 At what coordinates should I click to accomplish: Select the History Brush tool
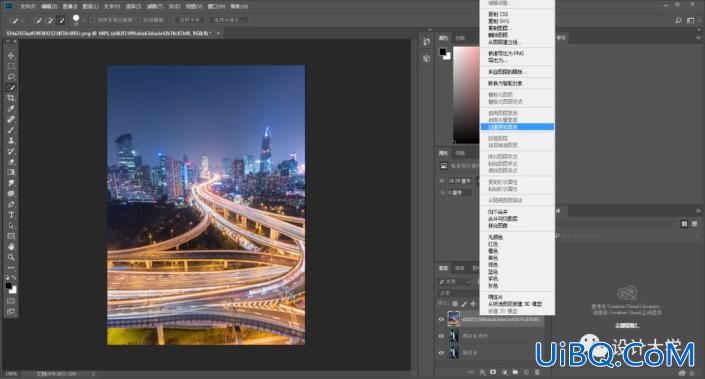pos(11,151)
